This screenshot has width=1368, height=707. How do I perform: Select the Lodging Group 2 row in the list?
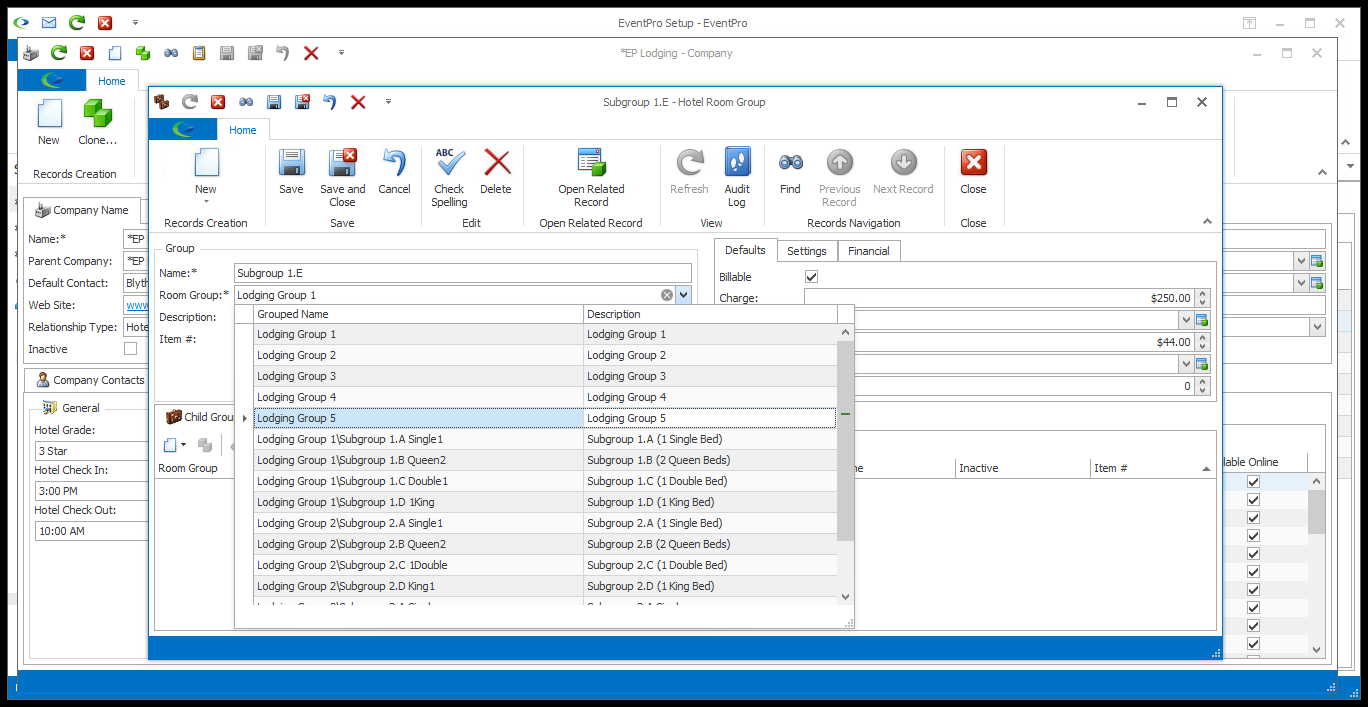pyautogui.click(x=545, y=355)
